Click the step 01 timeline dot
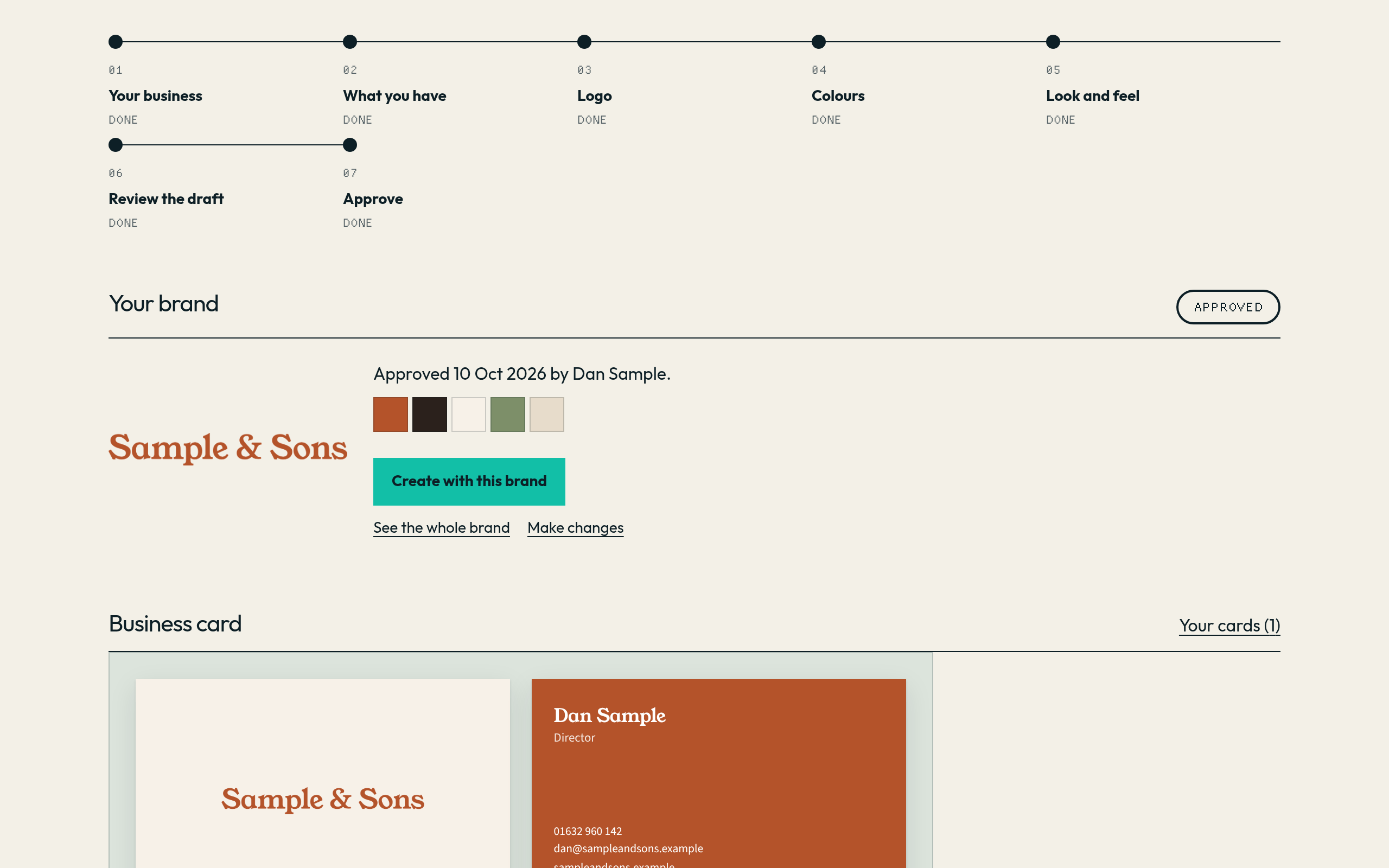This screenshot has height=868, width=1389. (x=116, y=42)
